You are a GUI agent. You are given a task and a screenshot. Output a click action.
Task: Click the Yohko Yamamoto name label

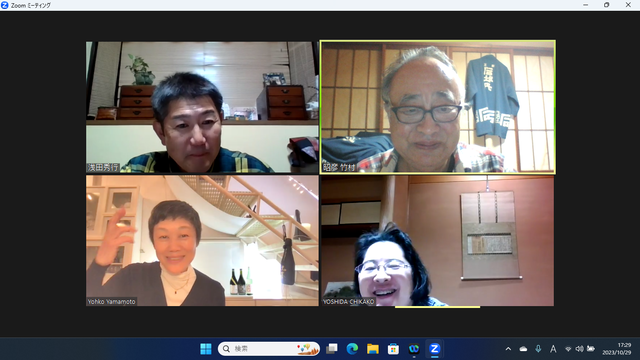pos(111,302)
